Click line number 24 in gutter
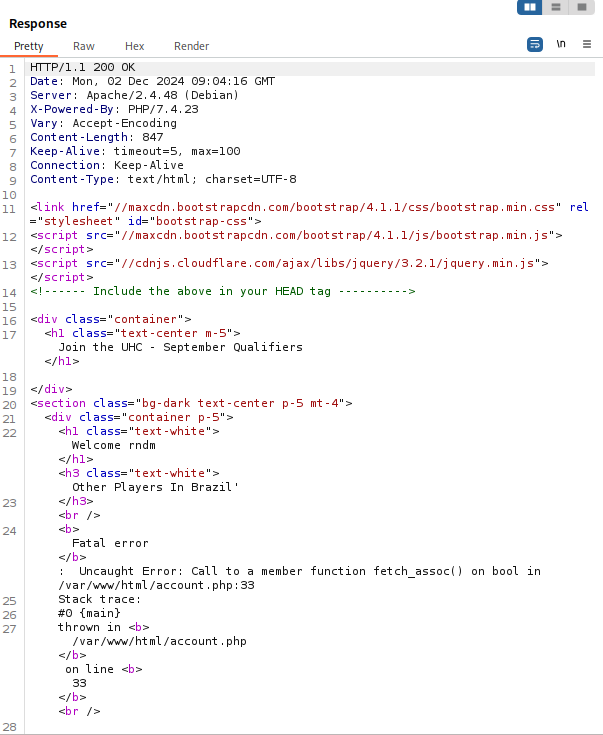Image resolution: width=603 pixels, height=735 pixels. (x=9, y=531)
